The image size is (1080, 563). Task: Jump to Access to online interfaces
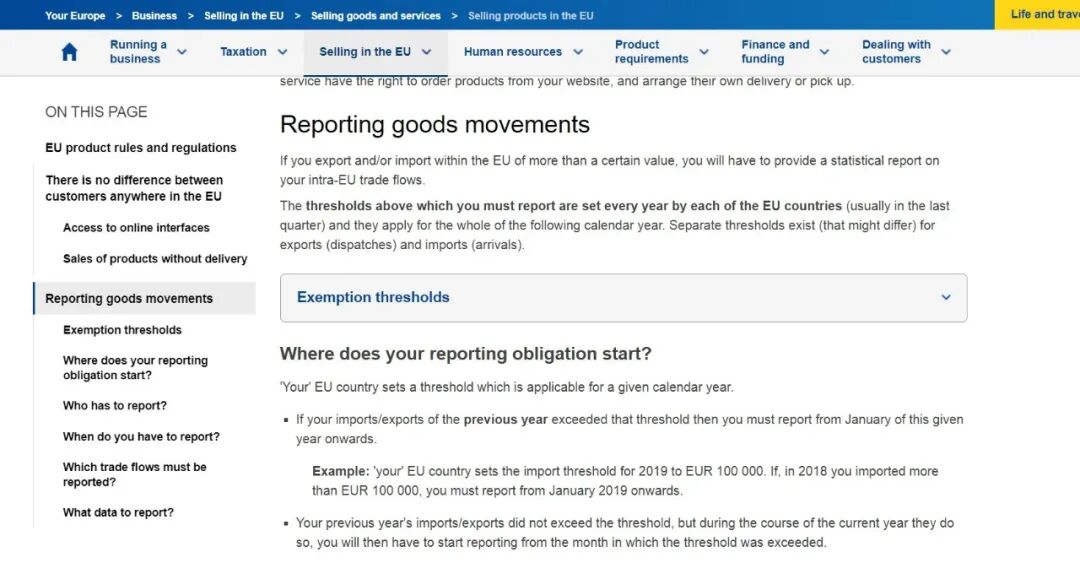tap(136, 227)
